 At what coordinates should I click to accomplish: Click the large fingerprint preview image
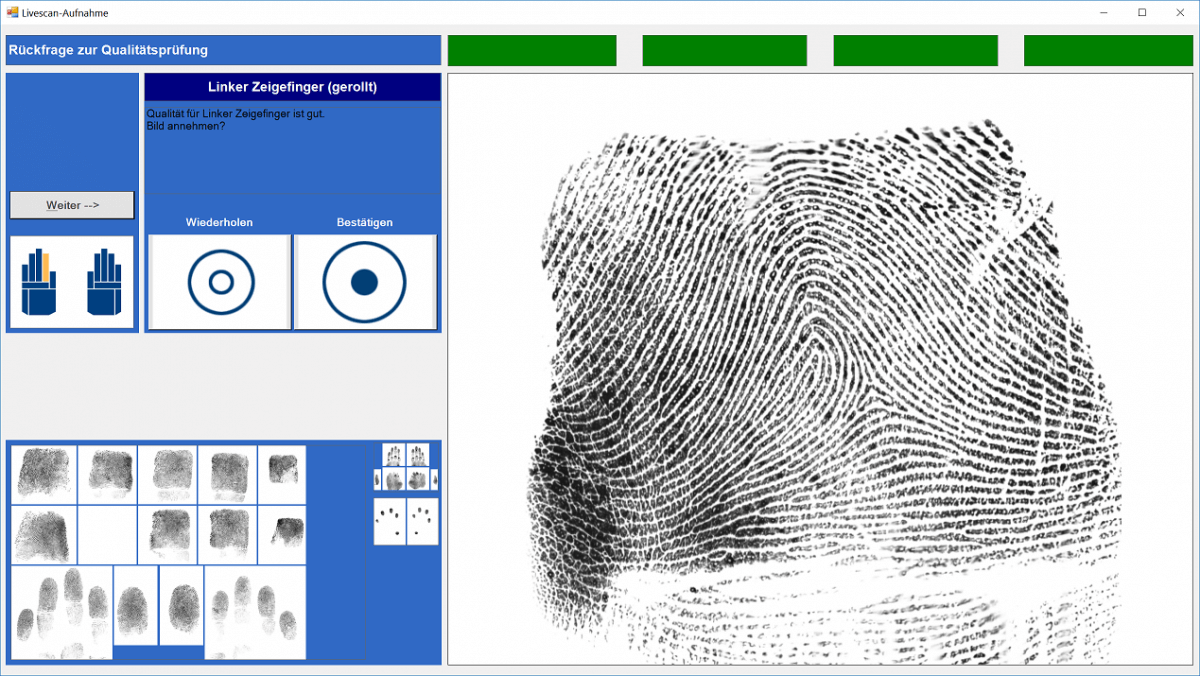[x=819, y=369]
